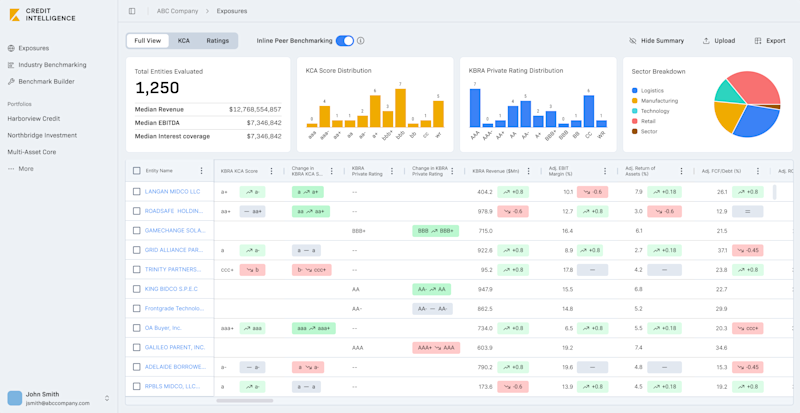Viewport: 800px width, 413px height.
Task: Open the Frontgrade Technolo entity link
Action: pos(174,308)
